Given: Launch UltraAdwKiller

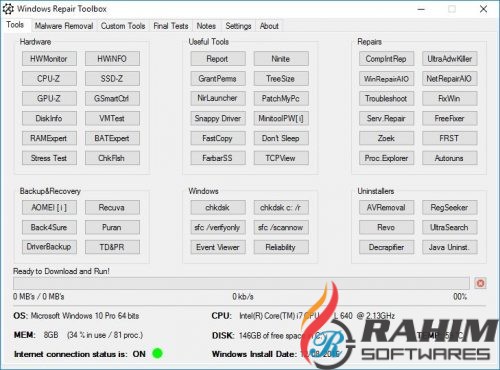Looking at the screenshot, I should click(450, 59).
